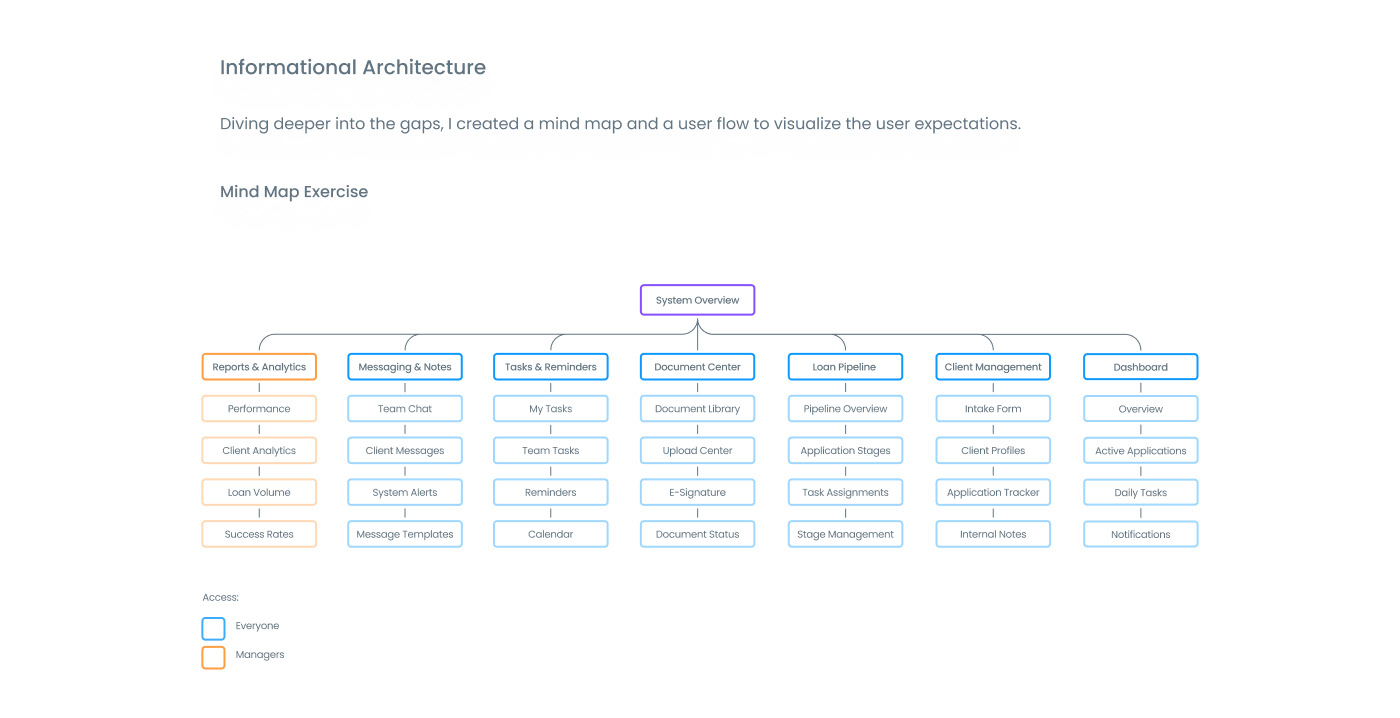Image resolution: width=1400 pixels, height=718 pixels.
Task: Click the orange Managers access swatch
Action: click(x=213, y=657)
